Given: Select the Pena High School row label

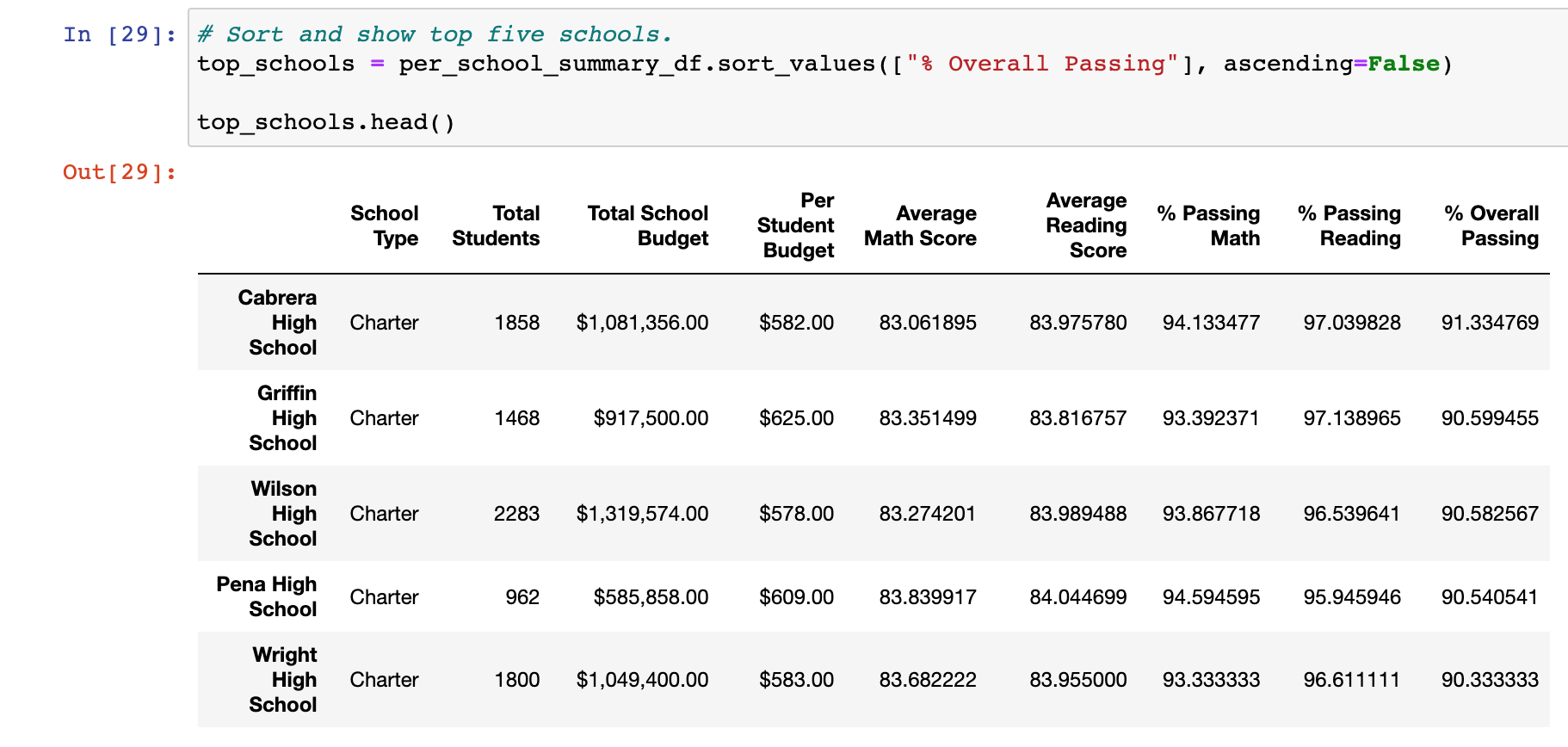Looking at the screenshot, I should click(x=266, y=596).
